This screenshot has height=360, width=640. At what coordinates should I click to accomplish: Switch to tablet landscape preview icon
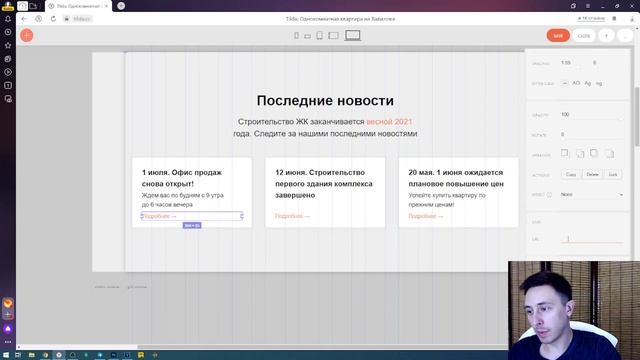(x=333, y=36)
